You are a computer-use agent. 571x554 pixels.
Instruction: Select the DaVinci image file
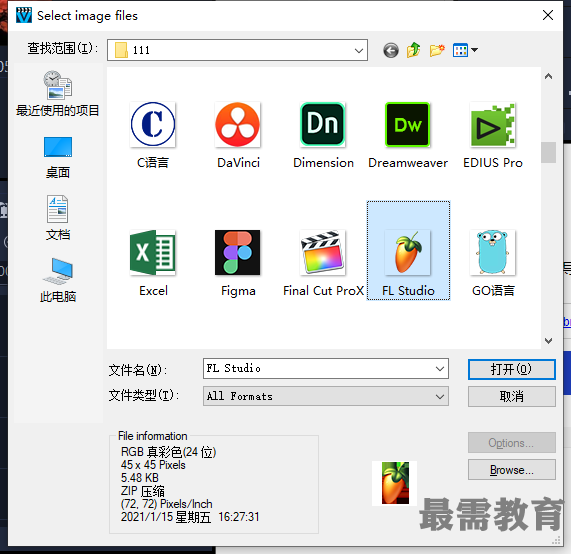pos(238,135)
